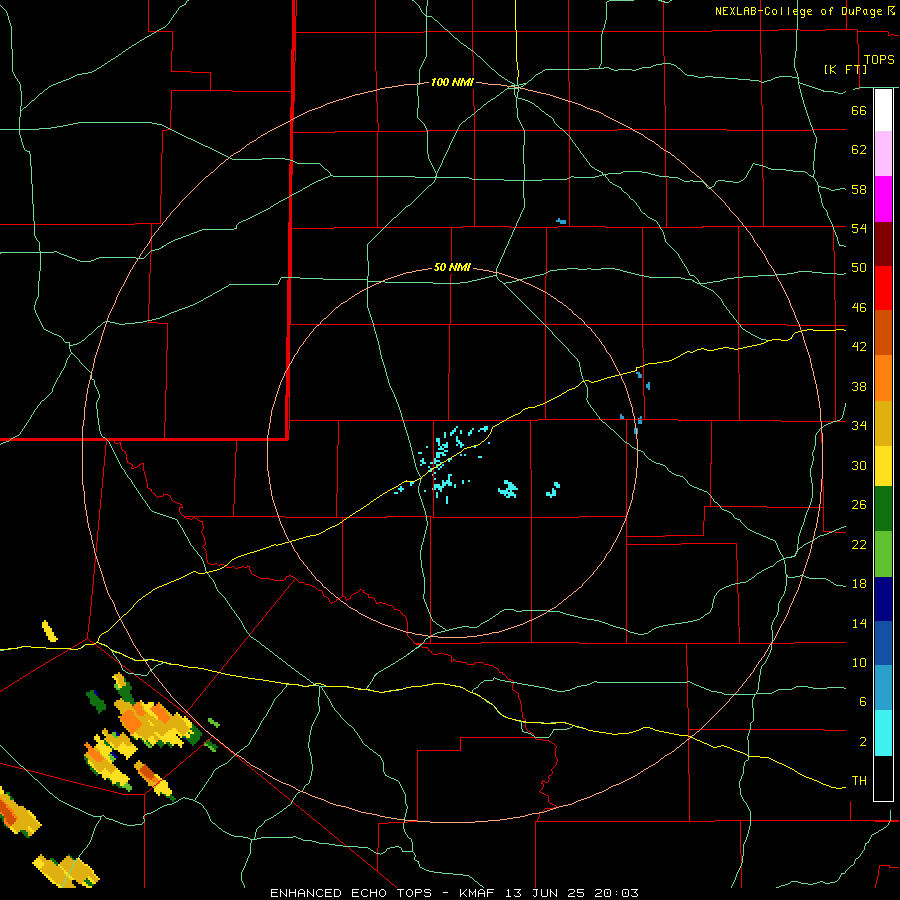
Task: Click the cyan 2 kft legend swatch
Action: point(883,733)
